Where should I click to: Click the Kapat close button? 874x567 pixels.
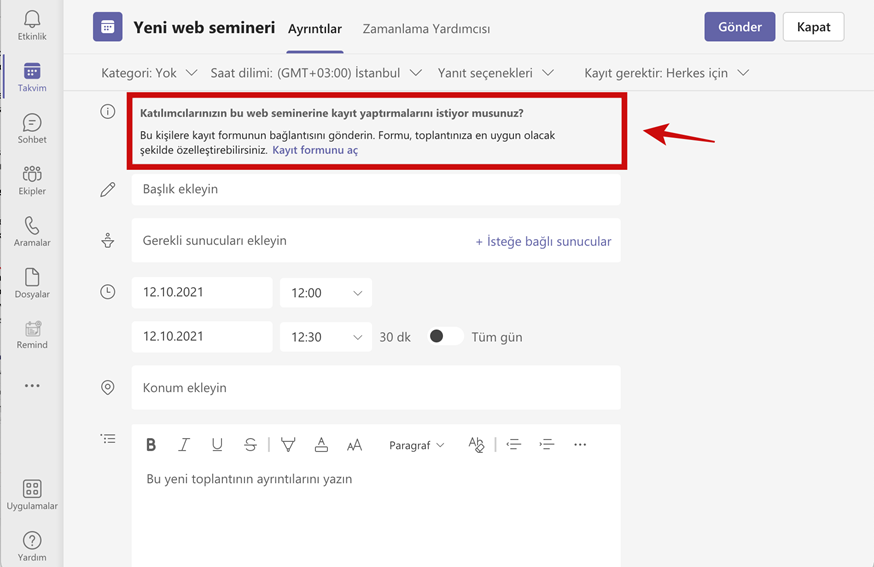tap(813, 27)
